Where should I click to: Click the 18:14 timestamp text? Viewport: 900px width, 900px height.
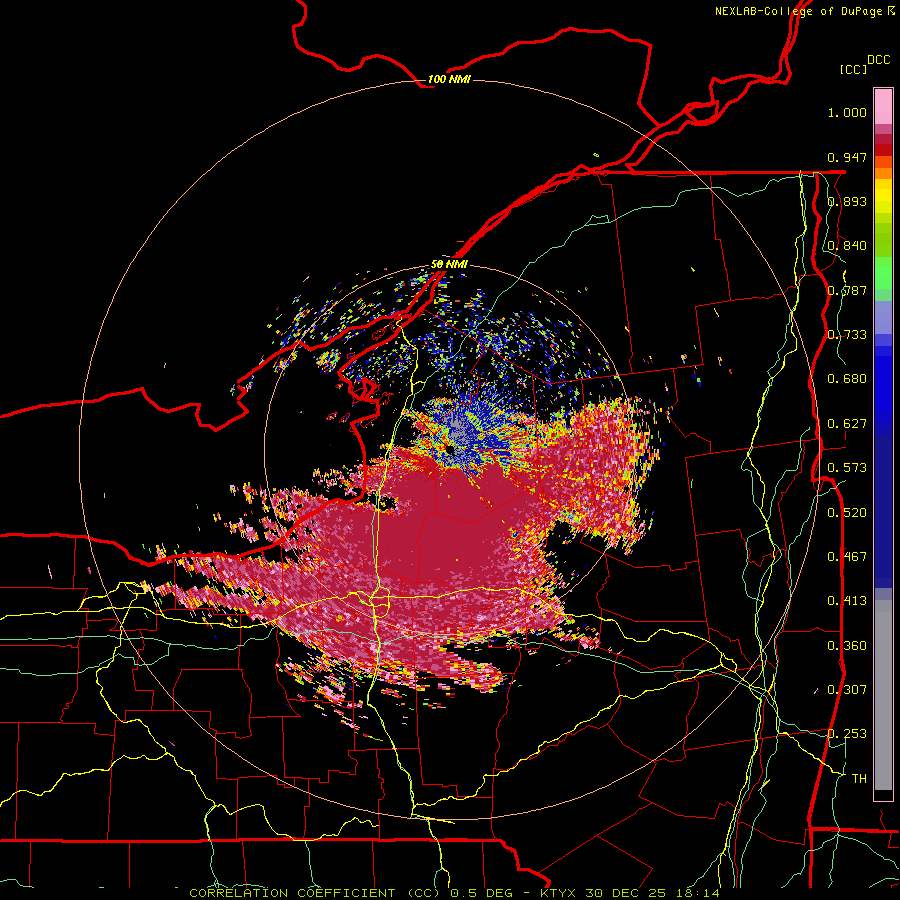[x=699, y=893]
